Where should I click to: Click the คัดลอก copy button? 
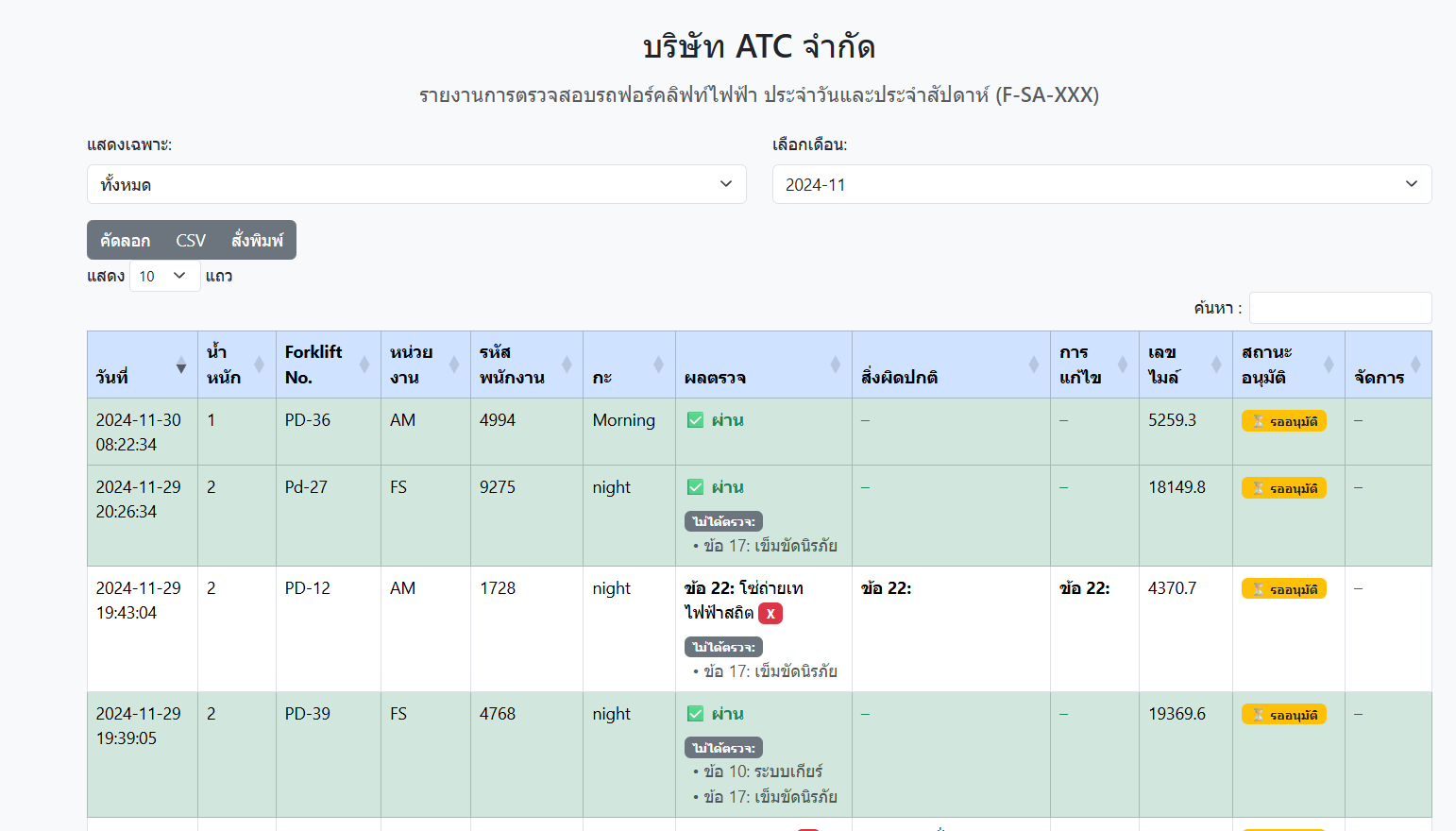point(126,240)
